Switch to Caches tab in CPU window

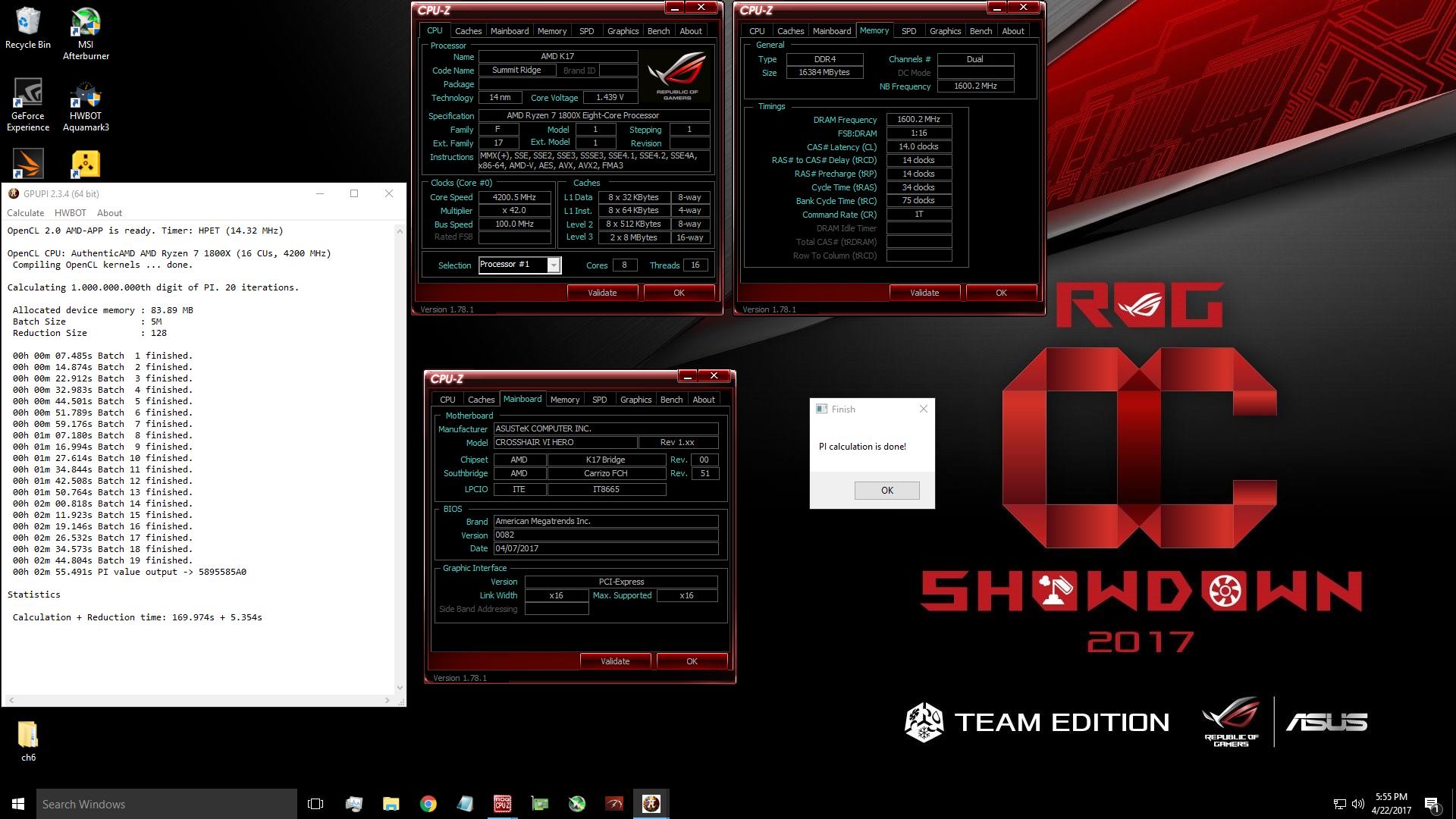[x=468, y=31]
